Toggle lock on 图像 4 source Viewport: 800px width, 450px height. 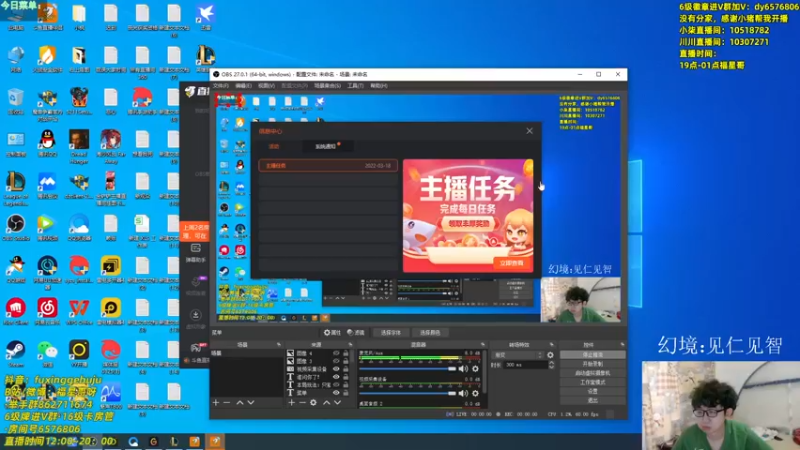coord(346,353)
